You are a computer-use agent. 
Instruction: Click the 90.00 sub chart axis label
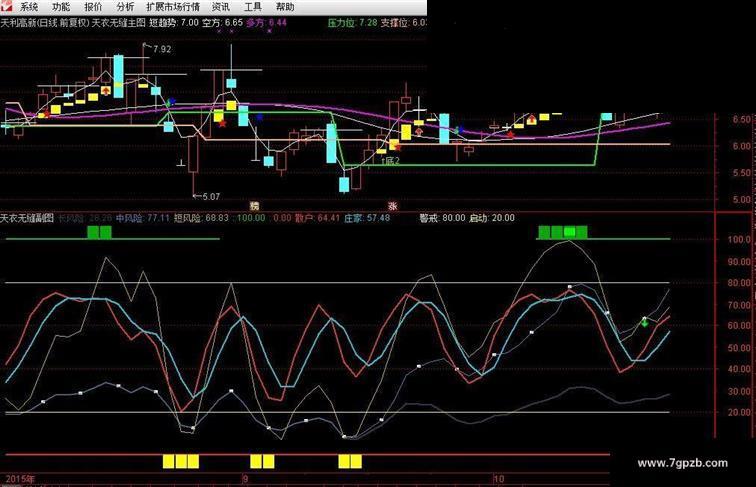click(740, 262)
